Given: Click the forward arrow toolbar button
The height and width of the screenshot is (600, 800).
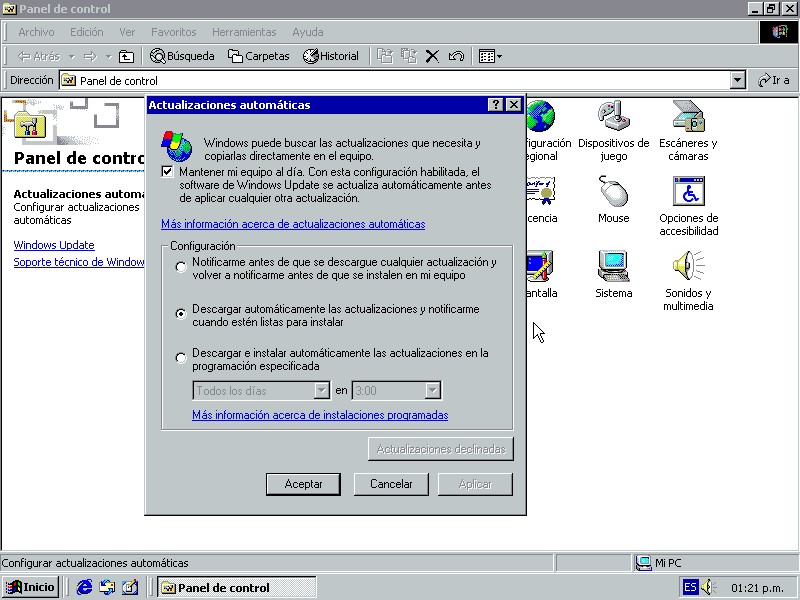Looking at the screenshot, I should 90,56.
